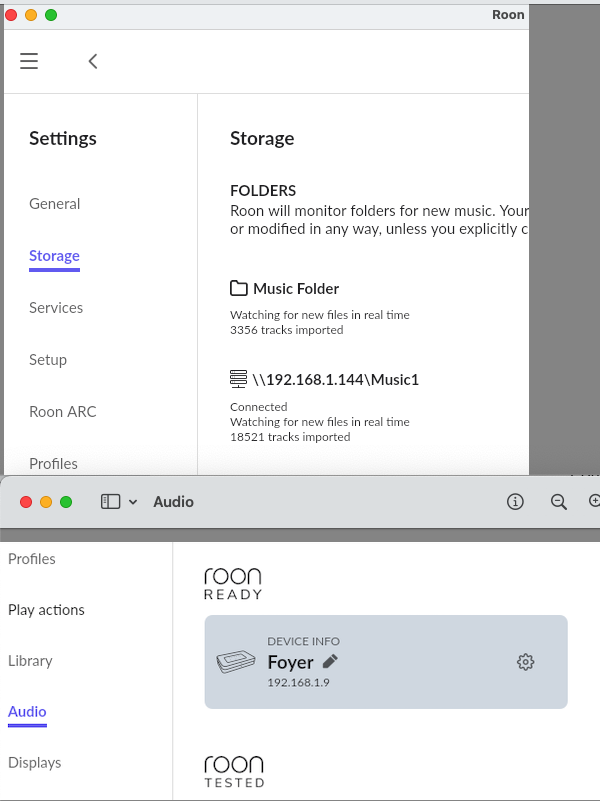This screenshot has width=600, height=801.
Task: Open Services settings section
Action: (56, 308)
